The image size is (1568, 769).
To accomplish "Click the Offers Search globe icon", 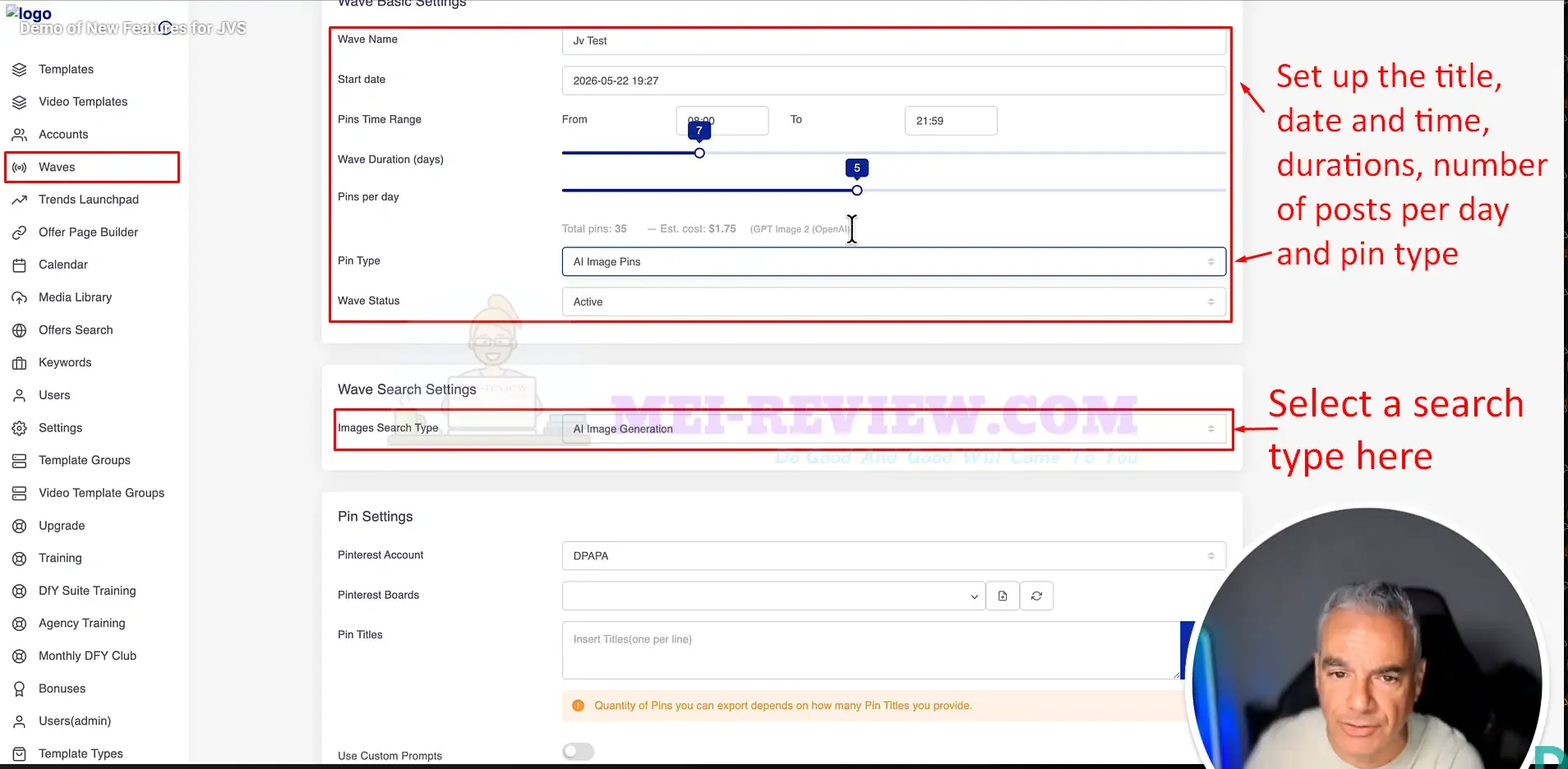I will (20, 330).
